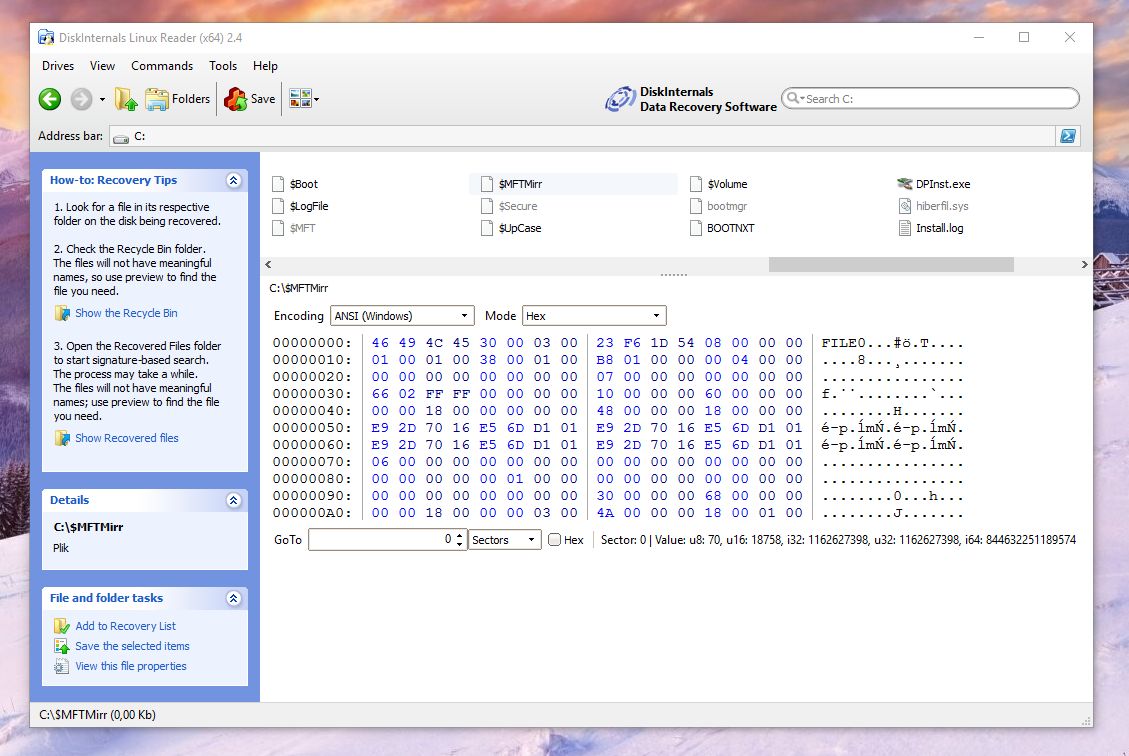This screenshot has width=1129, height=756.
Task: Collapse the File and folder tasks panel
Action: 233,598
